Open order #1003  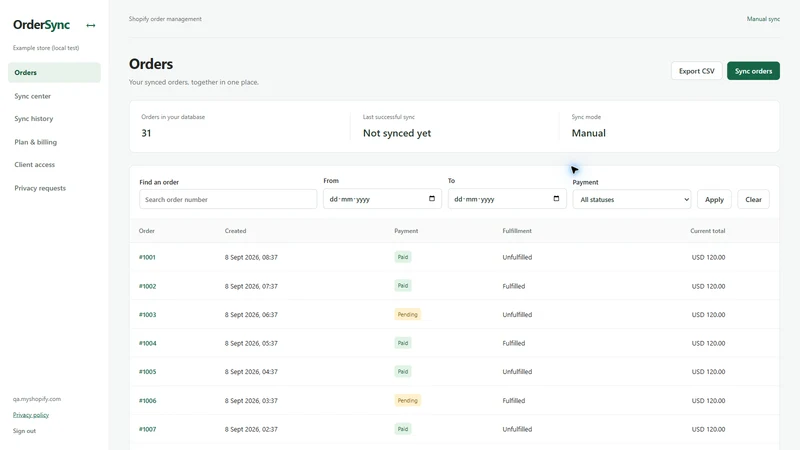click(147, 315)
